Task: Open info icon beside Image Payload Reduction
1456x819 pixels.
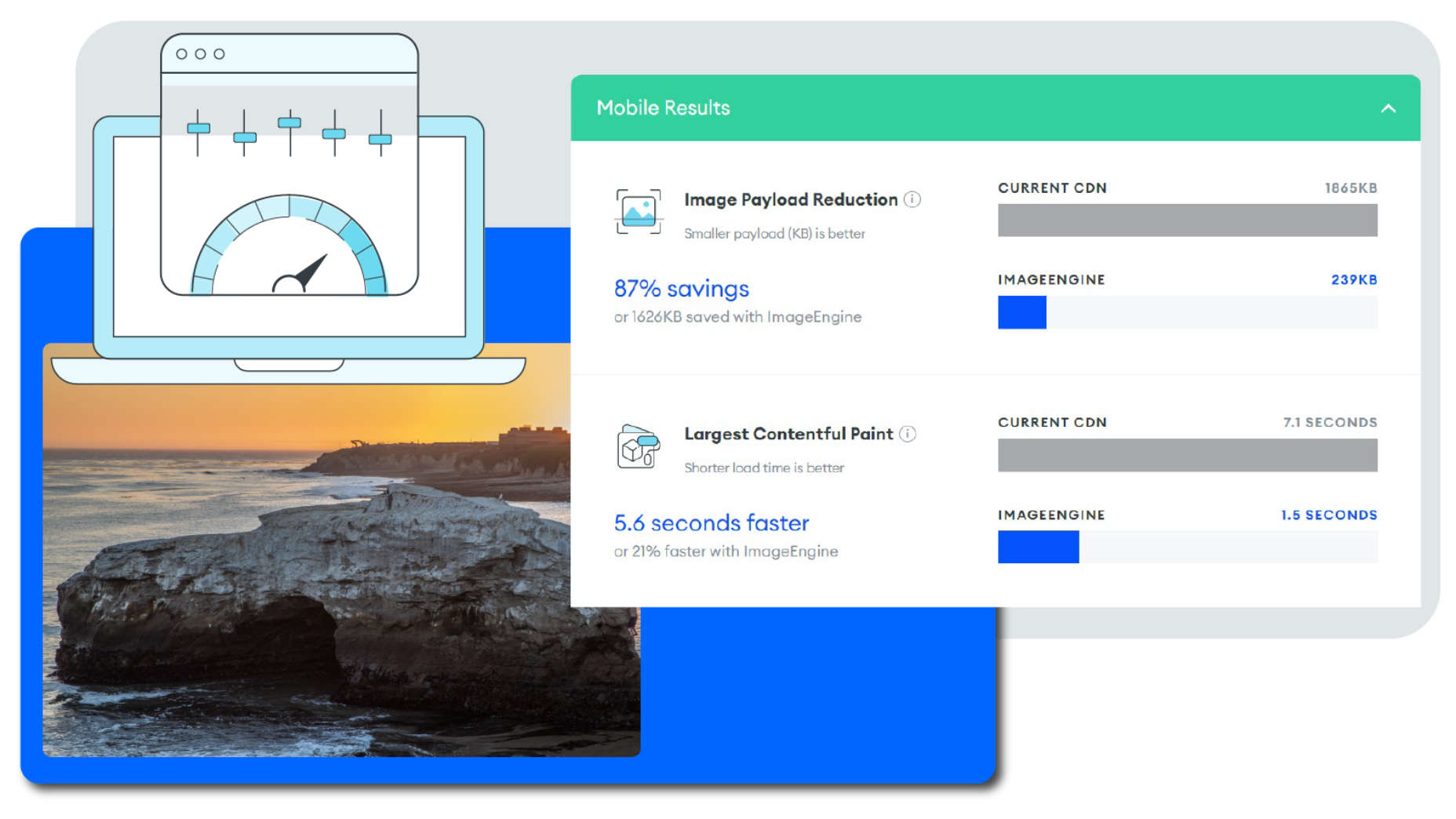Action: [912, 199]
